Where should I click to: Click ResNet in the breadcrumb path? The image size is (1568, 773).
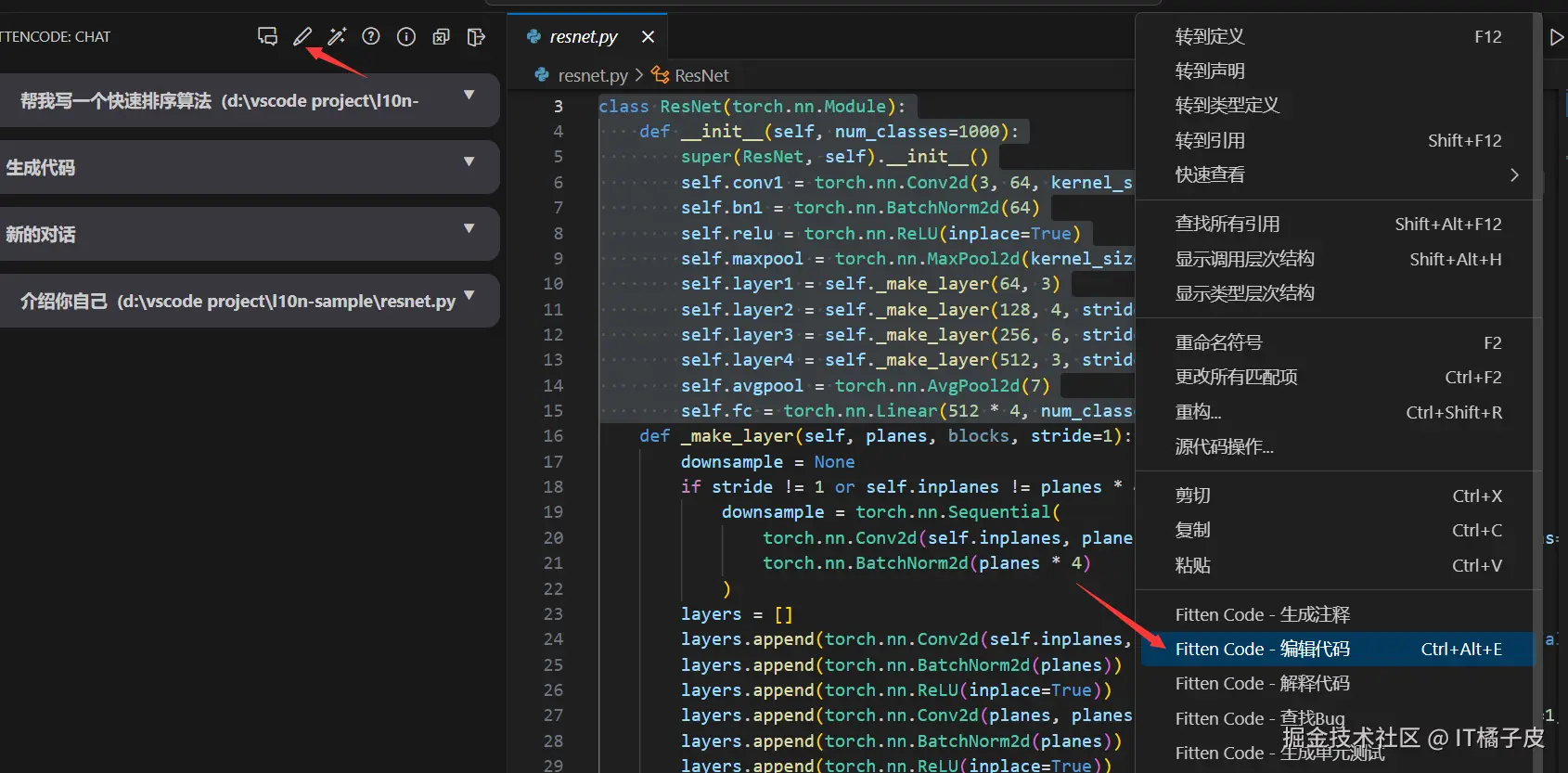pyautogui.click(x=701, y=75)
